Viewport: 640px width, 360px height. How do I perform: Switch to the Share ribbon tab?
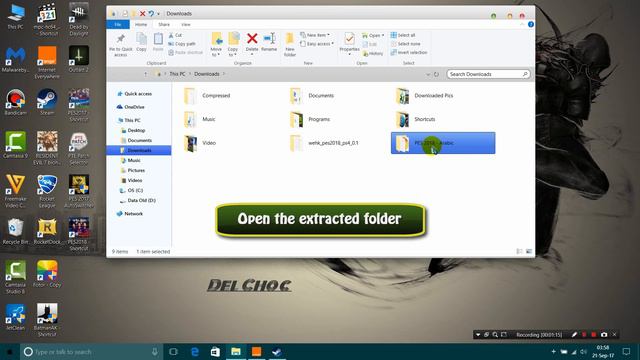pyautogui.click(x=164, y=24)
